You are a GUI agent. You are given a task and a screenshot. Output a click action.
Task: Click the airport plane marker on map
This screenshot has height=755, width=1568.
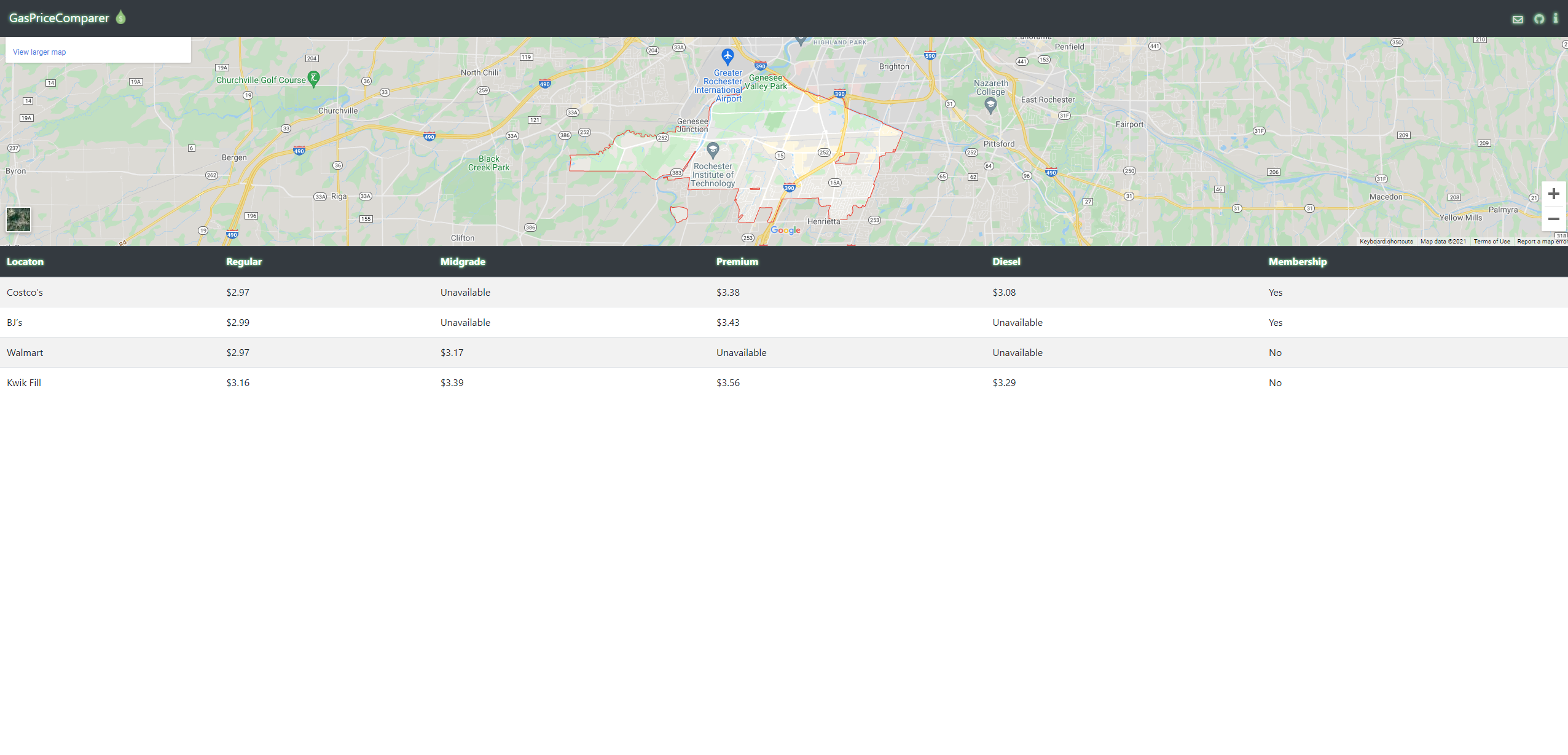click(727, 57)
